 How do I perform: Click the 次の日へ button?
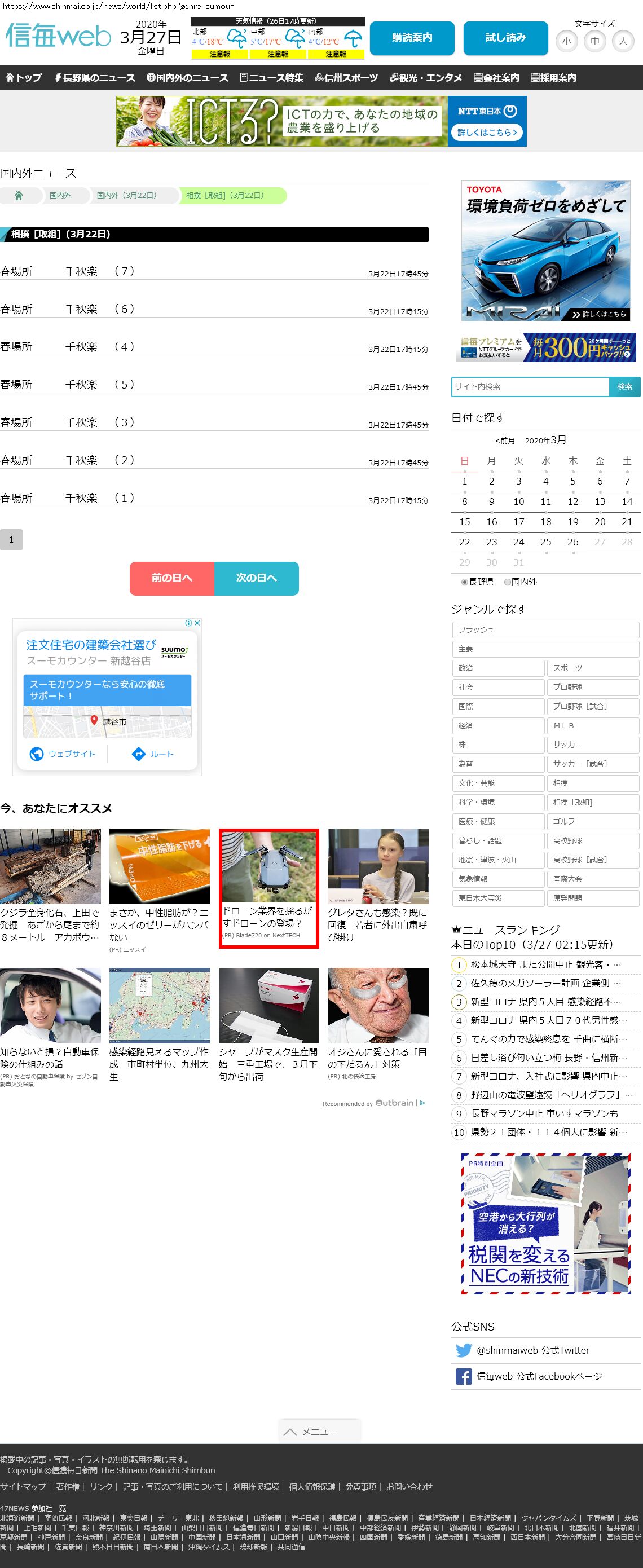[x=256, y=578]
